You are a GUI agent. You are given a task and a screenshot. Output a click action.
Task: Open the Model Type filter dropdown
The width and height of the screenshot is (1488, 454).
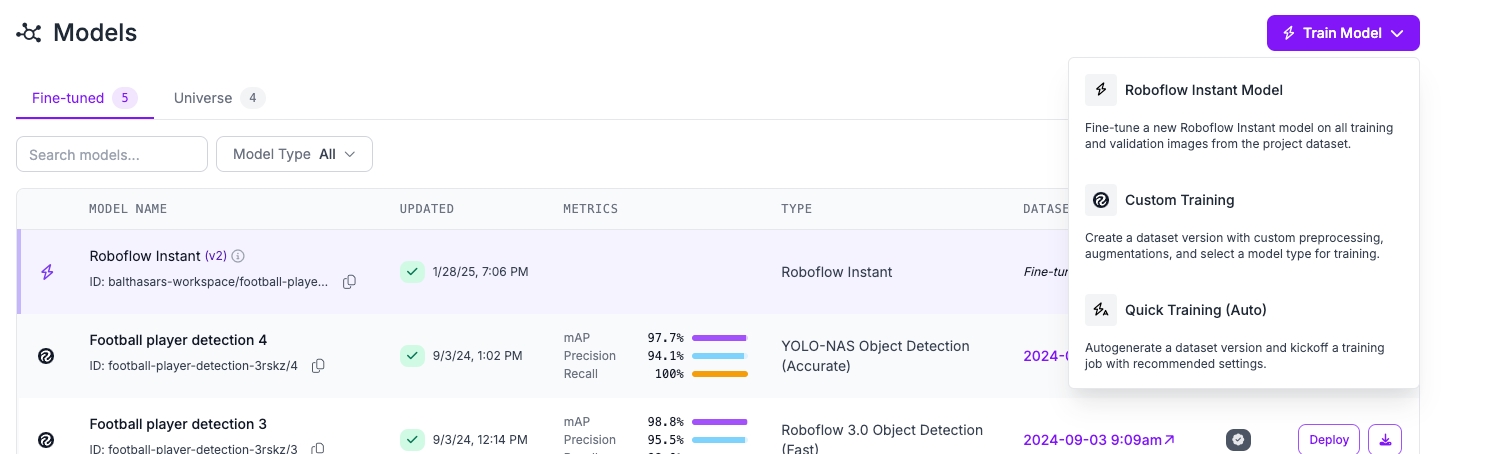tap(294, 154)
